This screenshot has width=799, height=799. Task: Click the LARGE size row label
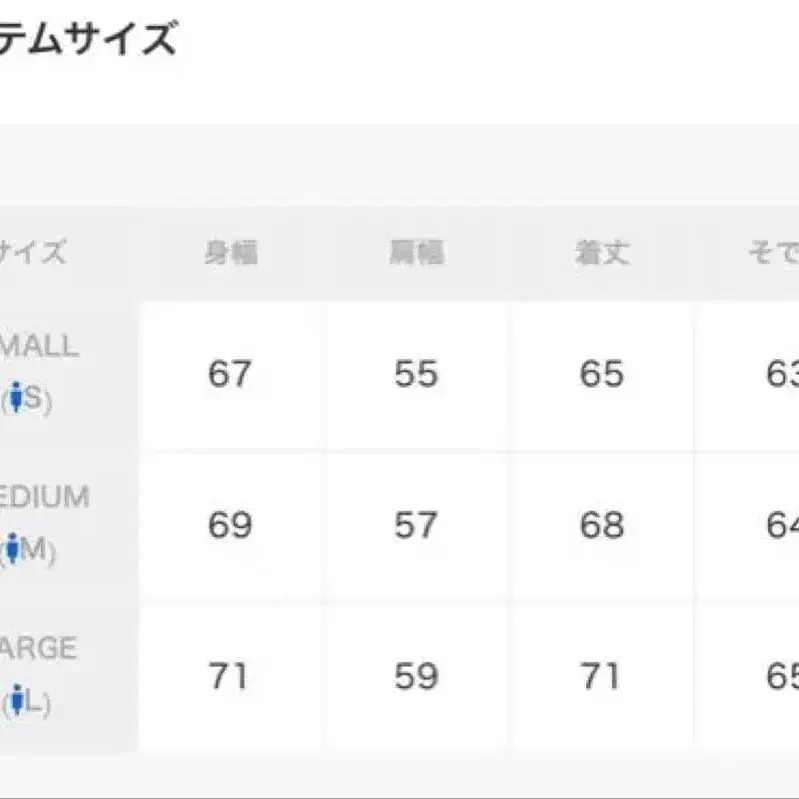[40, 649]
